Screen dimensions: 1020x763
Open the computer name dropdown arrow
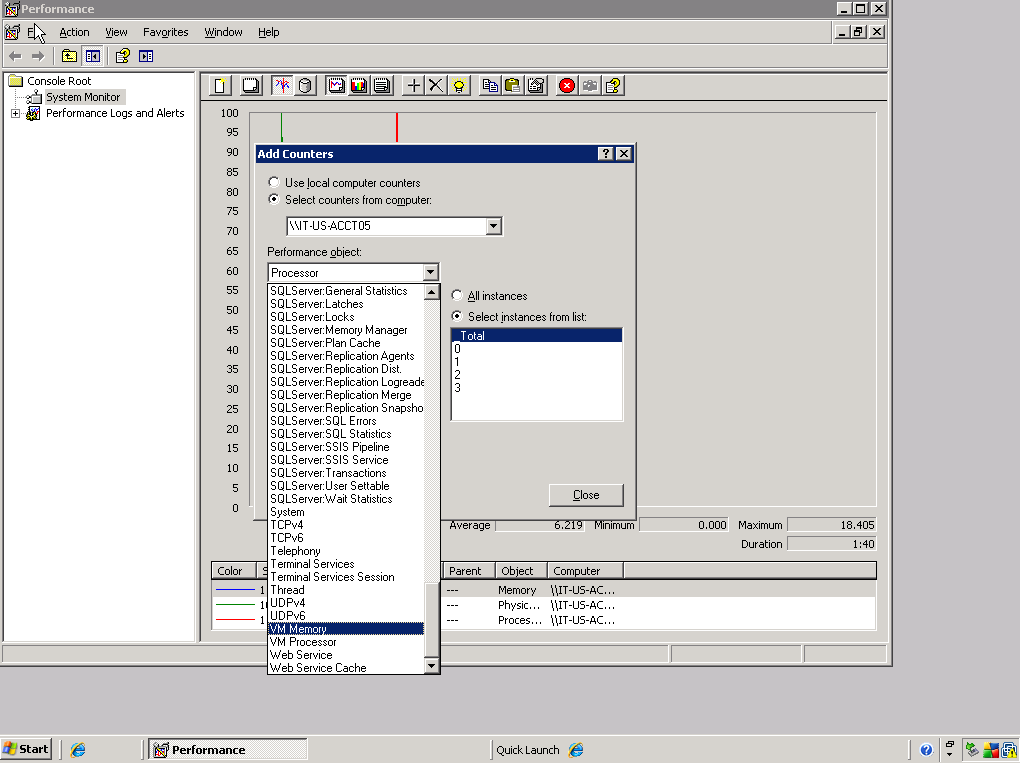tap(494, 226)
